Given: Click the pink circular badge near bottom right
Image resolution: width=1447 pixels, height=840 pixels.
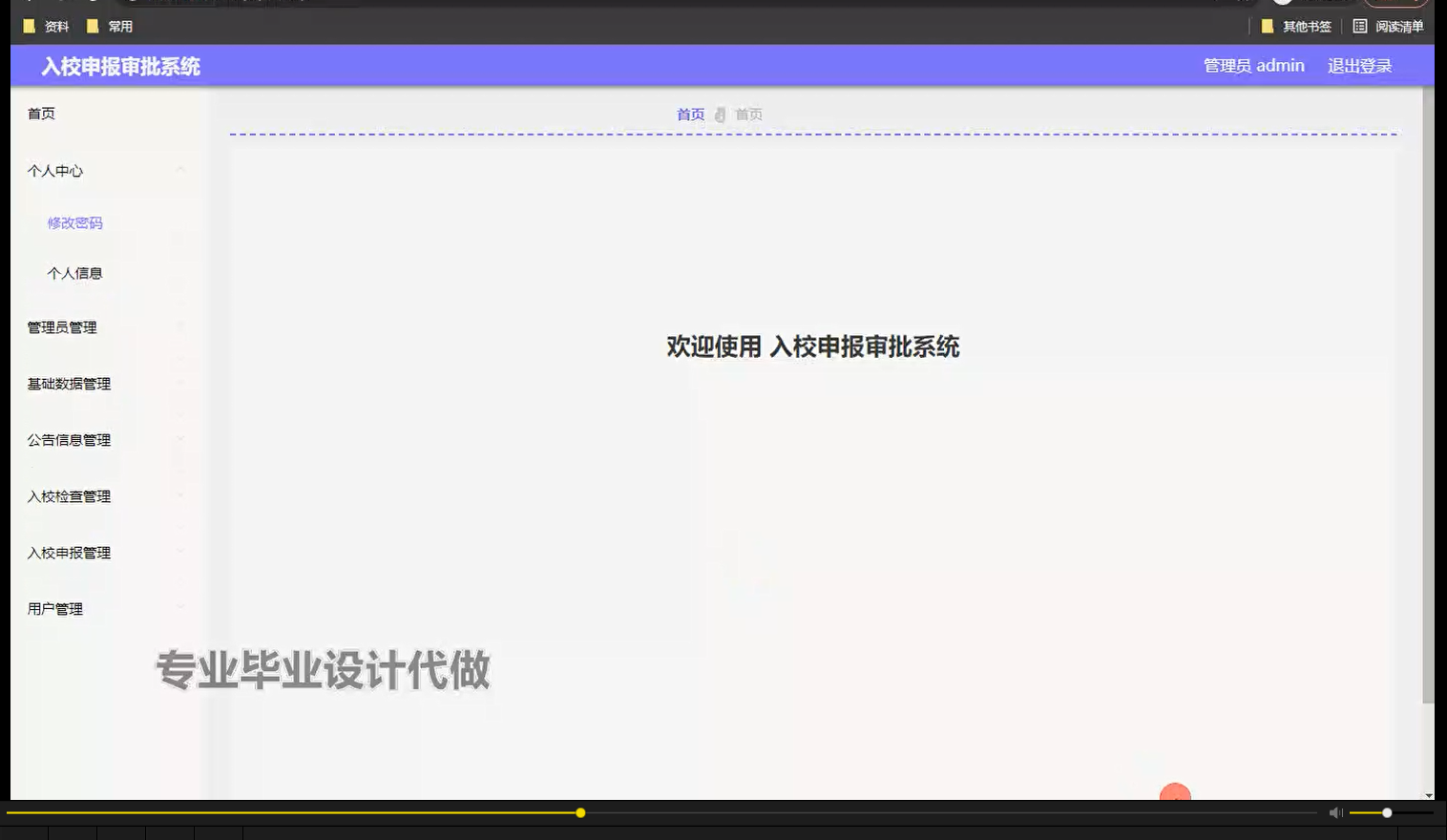Looking at the screenshot, I should (1175, 795).
